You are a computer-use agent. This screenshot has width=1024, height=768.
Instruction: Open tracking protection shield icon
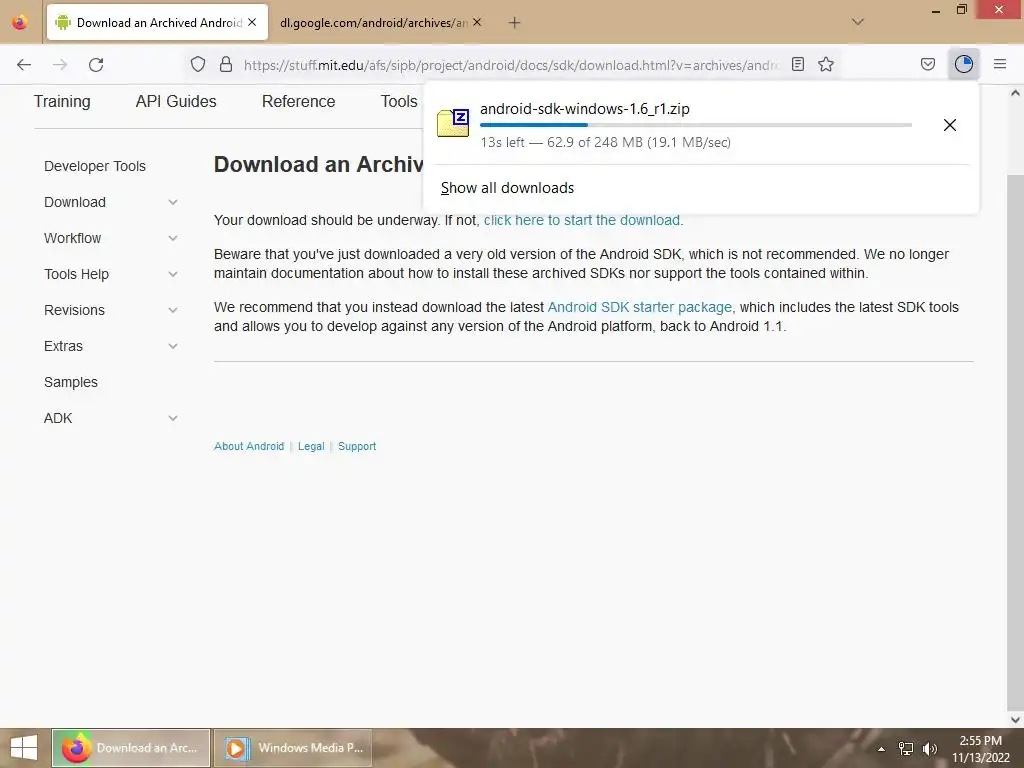(198, 64)
